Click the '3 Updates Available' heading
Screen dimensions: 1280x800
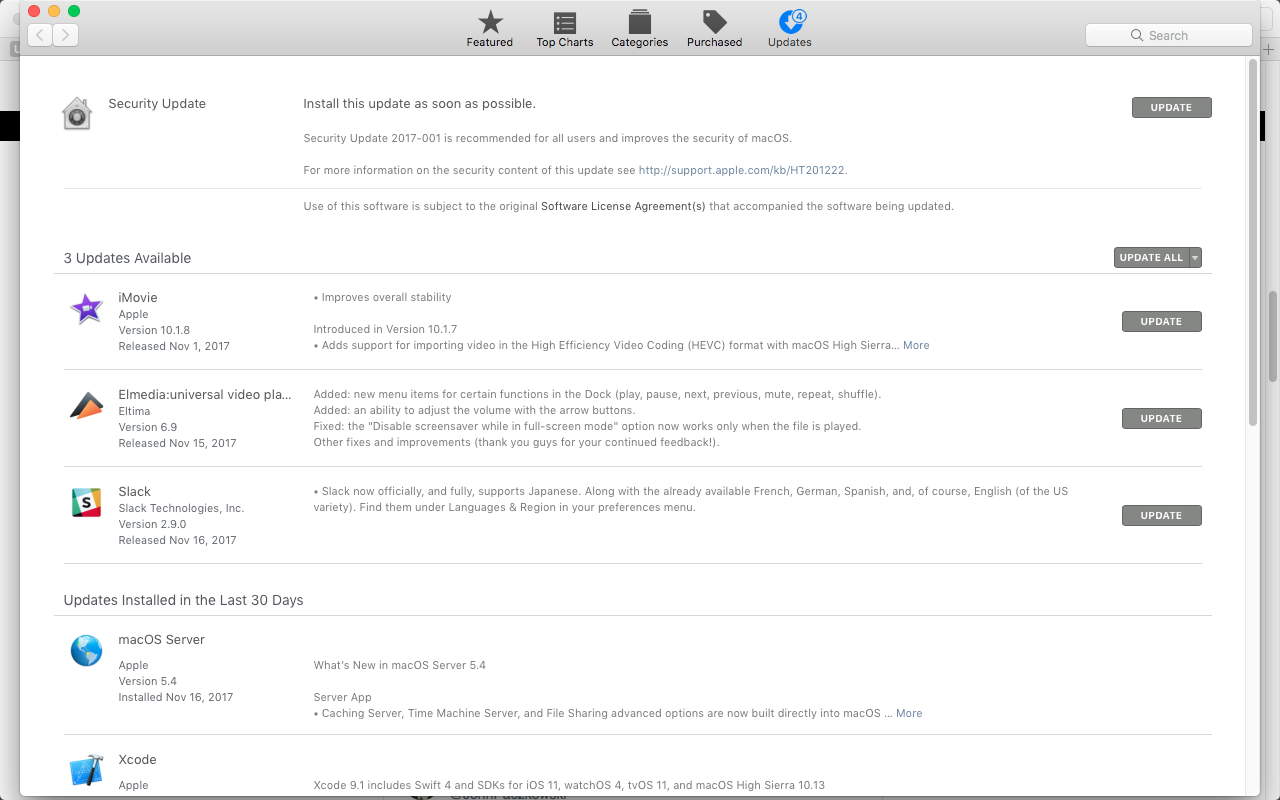(x=127, y=258)
